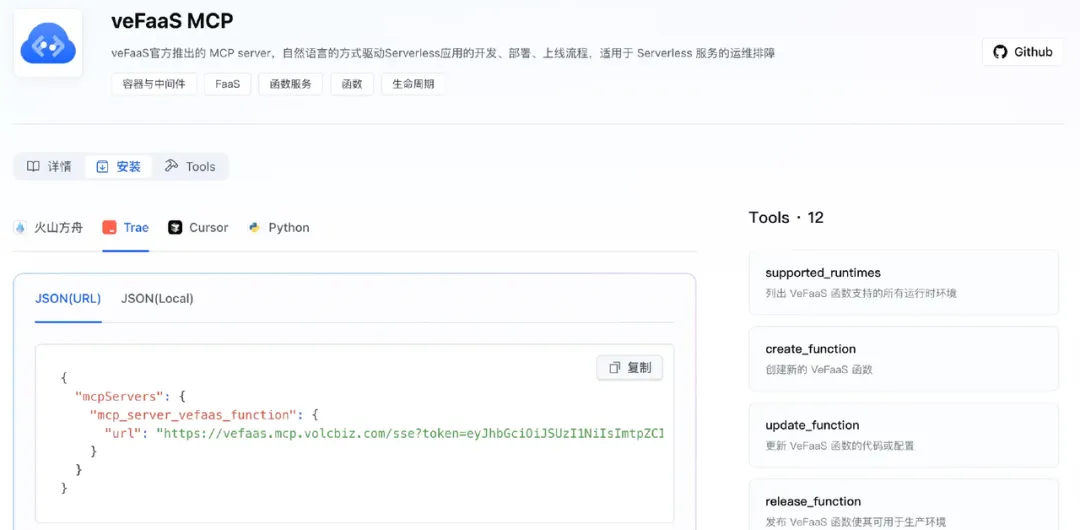The width and height of the screenshot is (1080, 530).
Task: Open the create_function tool card
Action: click(x=903, y=359)
